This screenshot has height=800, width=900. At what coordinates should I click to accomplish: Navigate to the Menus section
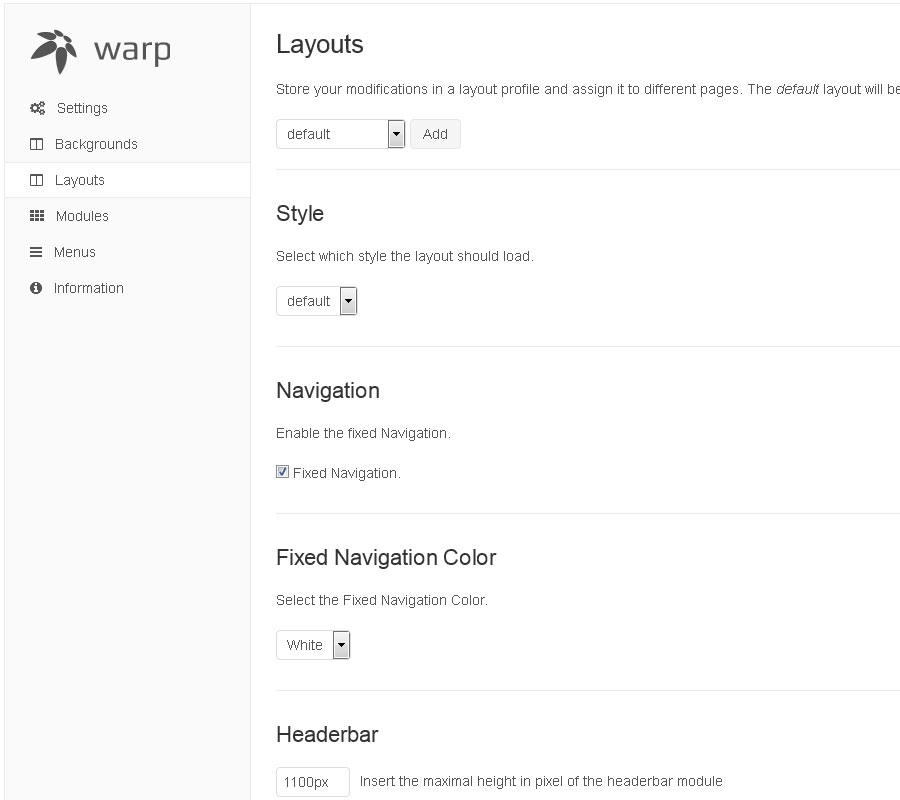pos(75,252)
